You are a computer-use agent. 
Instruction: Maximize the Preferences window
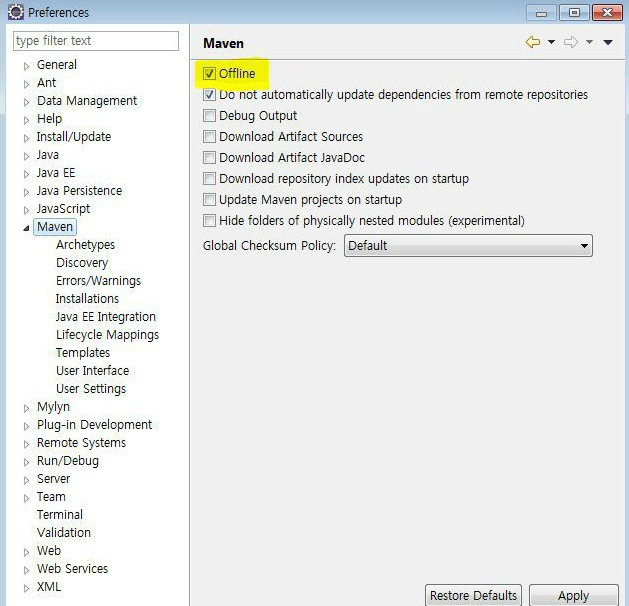pyautogui.click(x=574, y=13)
